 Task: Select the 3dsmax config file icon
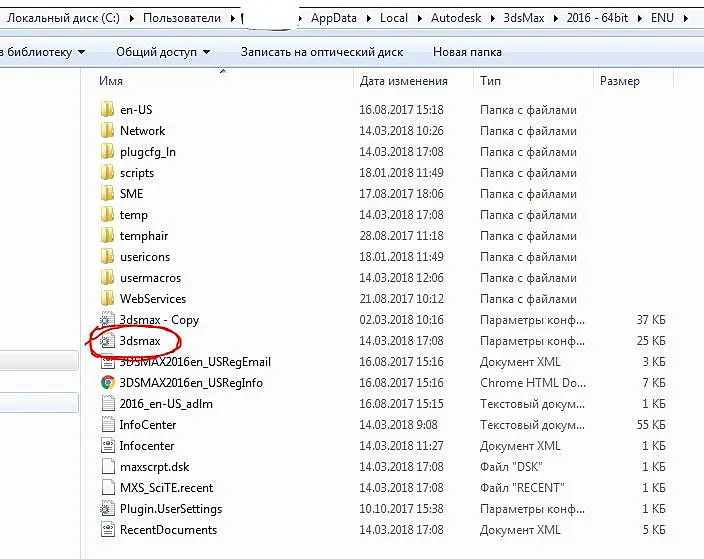[x=107, y=341]
